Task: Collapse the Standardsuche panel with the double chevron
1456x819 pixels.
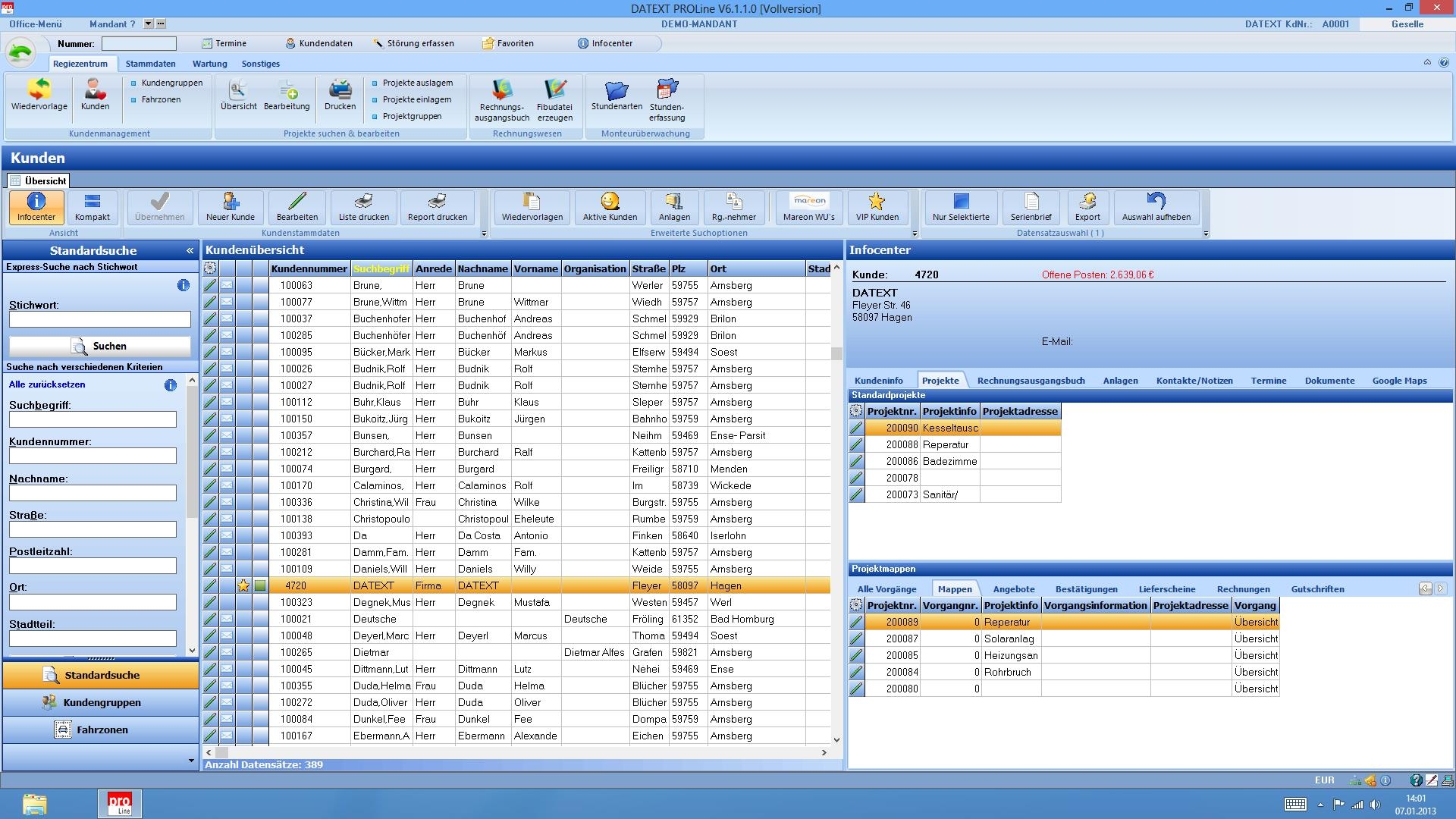Action: coord(190,251)
